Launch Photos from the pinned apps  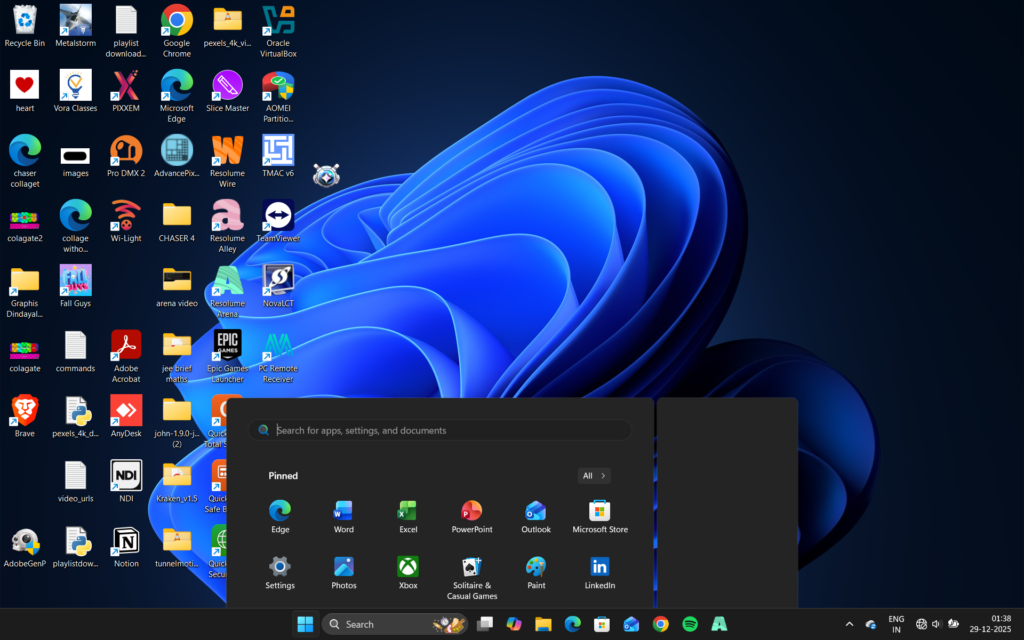point(344,573)
